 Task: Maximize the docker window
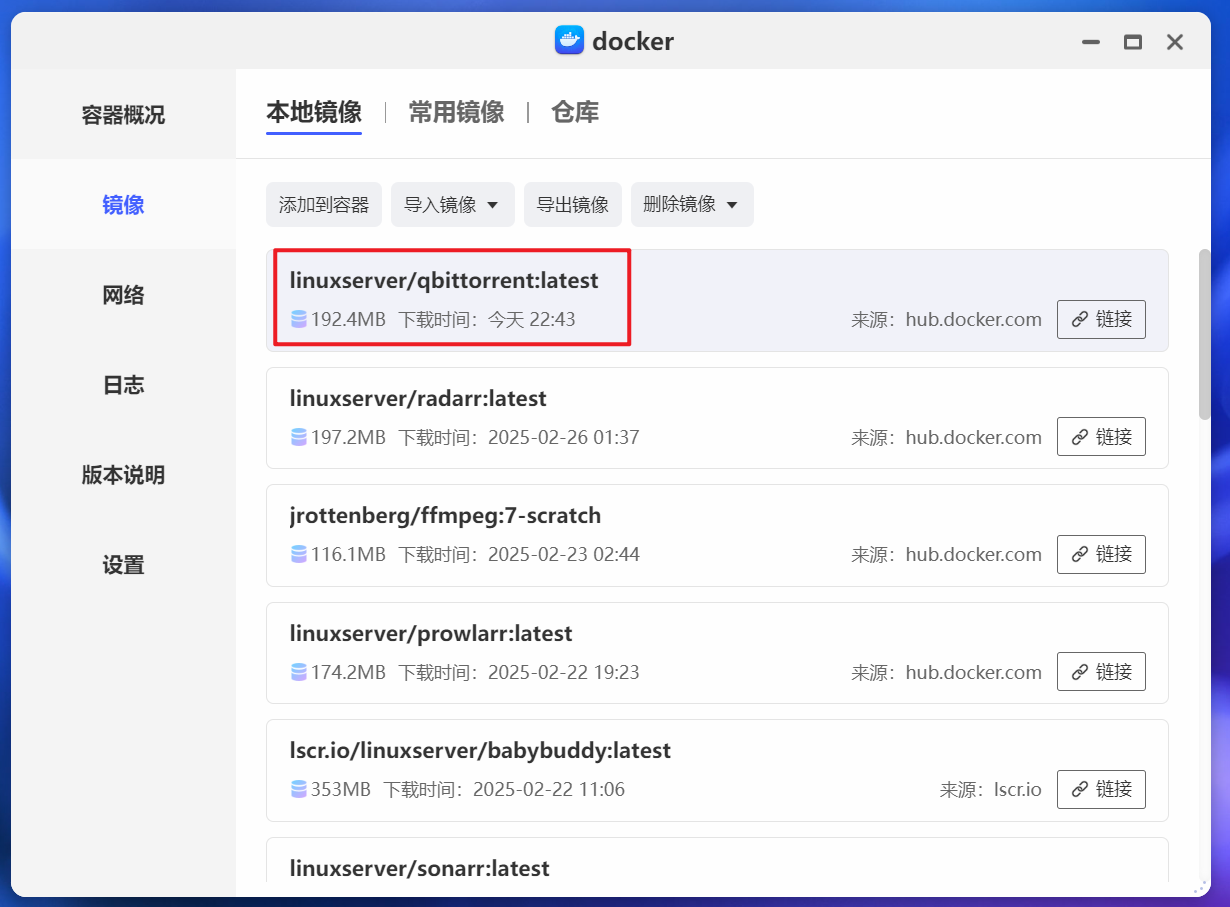1133,42
